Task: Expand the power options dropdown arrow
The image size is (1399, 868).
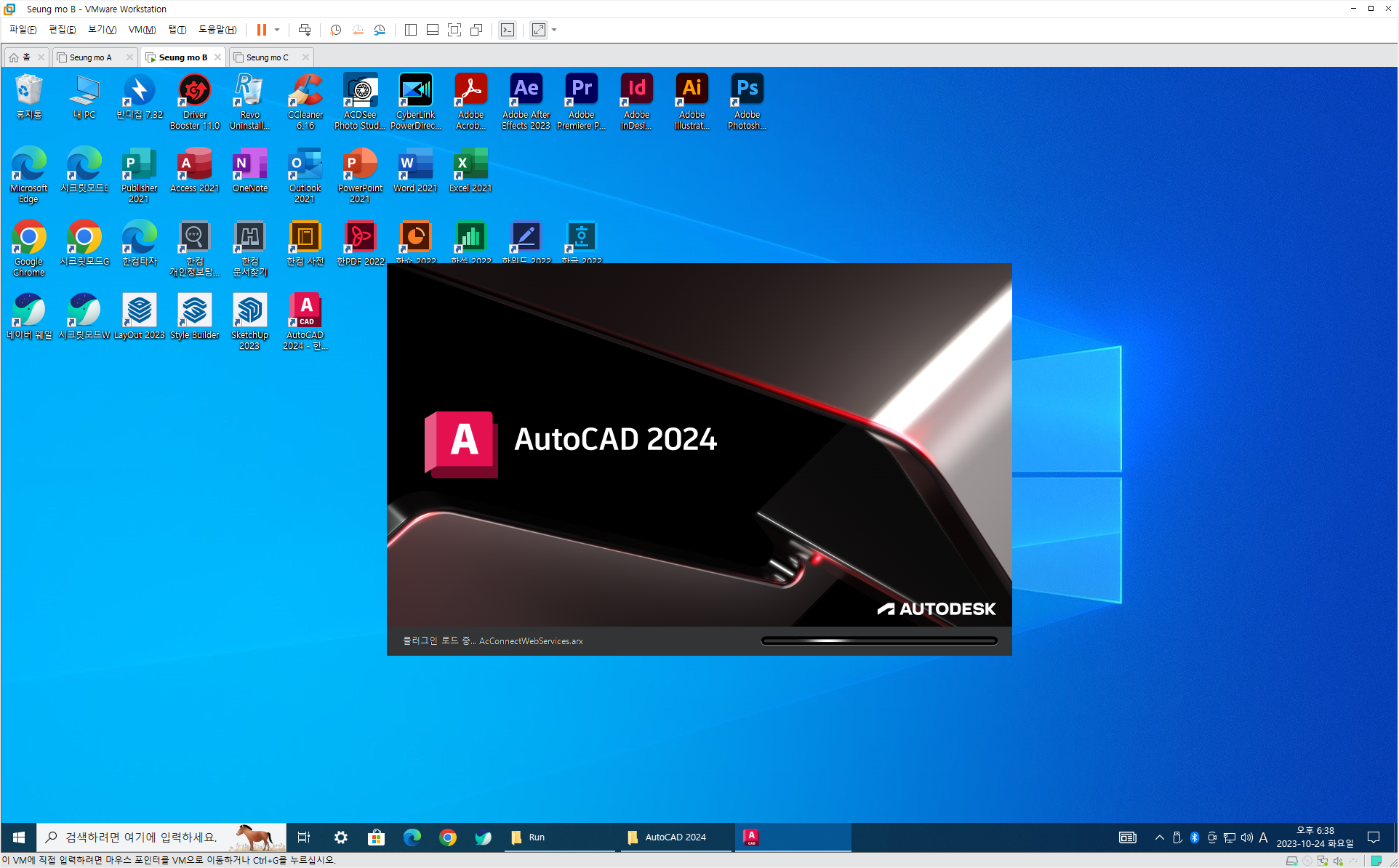Action: [x=277, y=30]
